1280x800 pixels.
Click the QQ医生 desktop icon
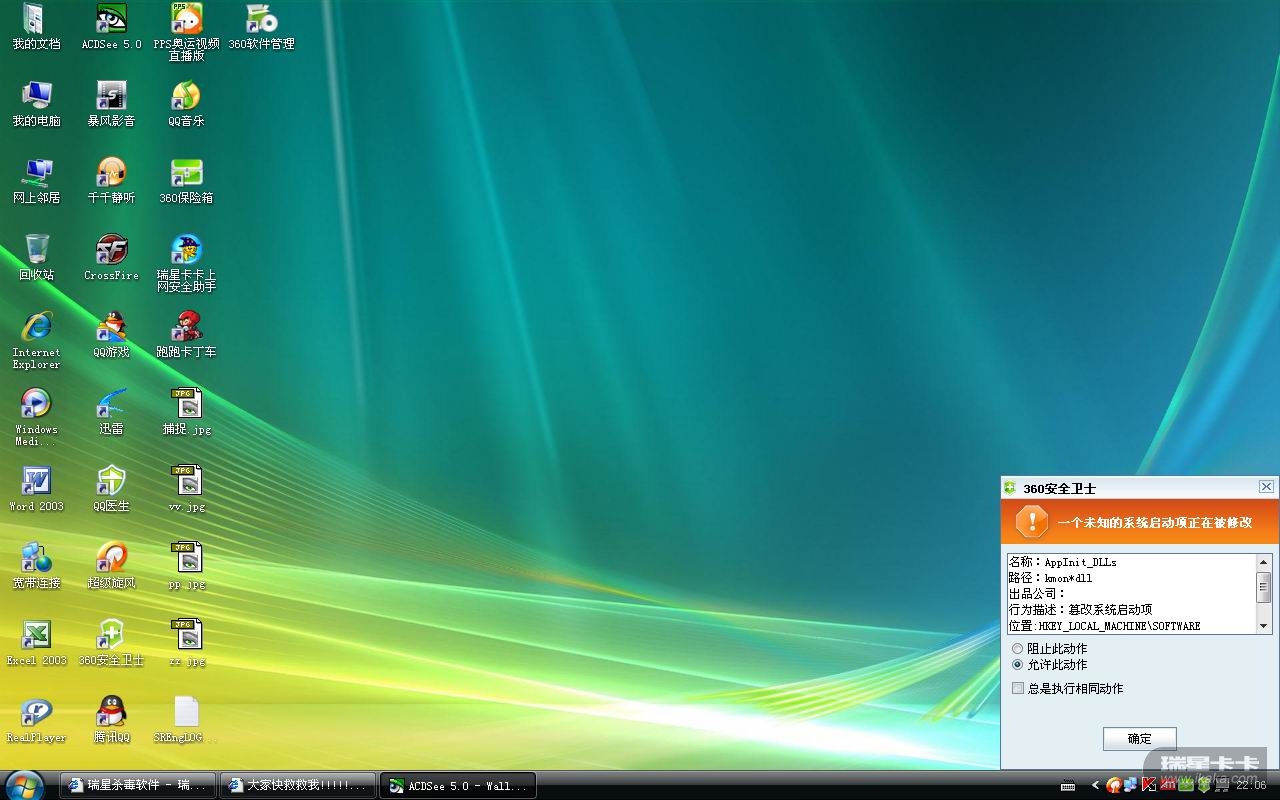111,489
